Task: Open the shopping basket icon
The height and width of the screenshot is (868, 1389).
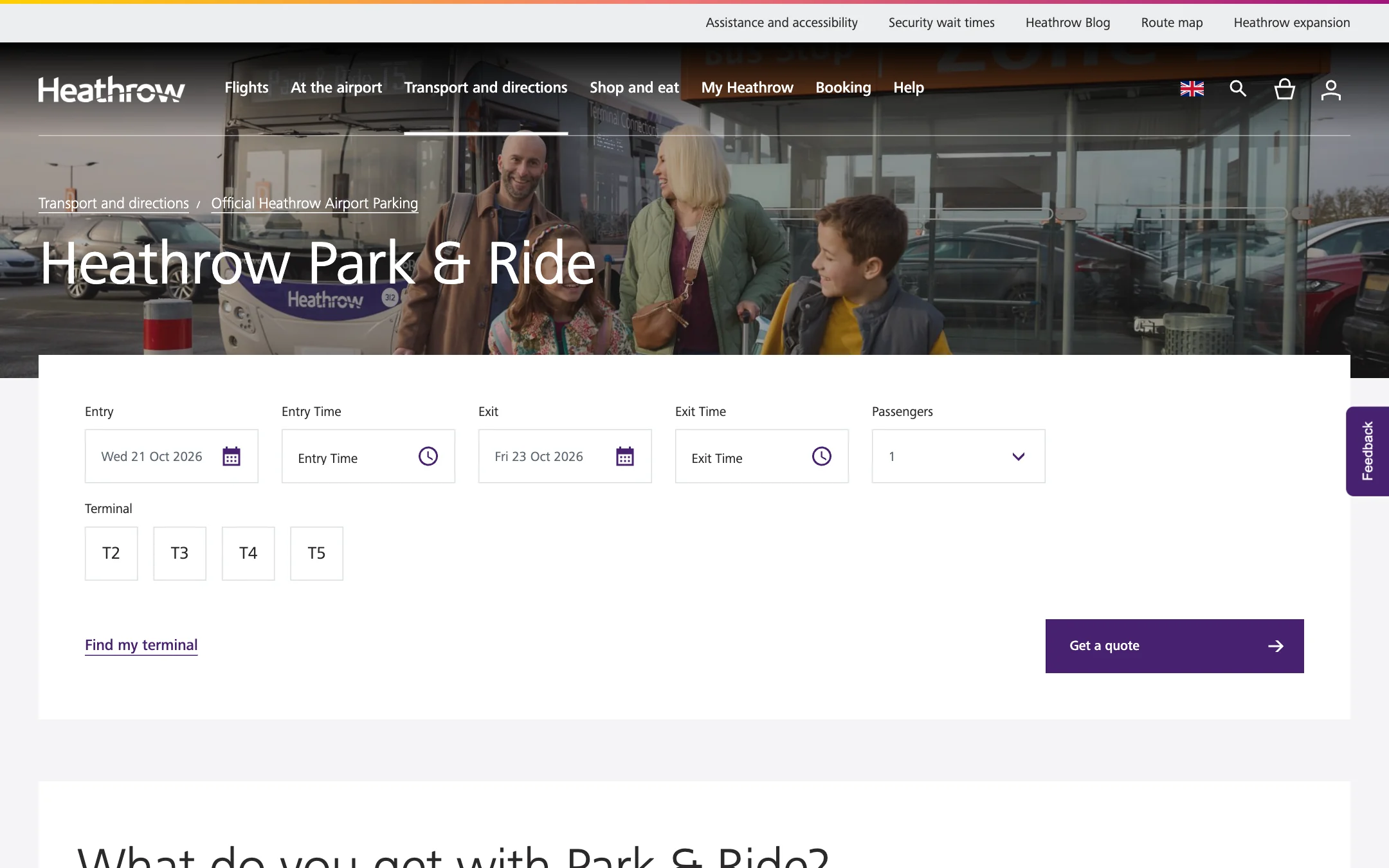Action: [x=1285, y=89]
